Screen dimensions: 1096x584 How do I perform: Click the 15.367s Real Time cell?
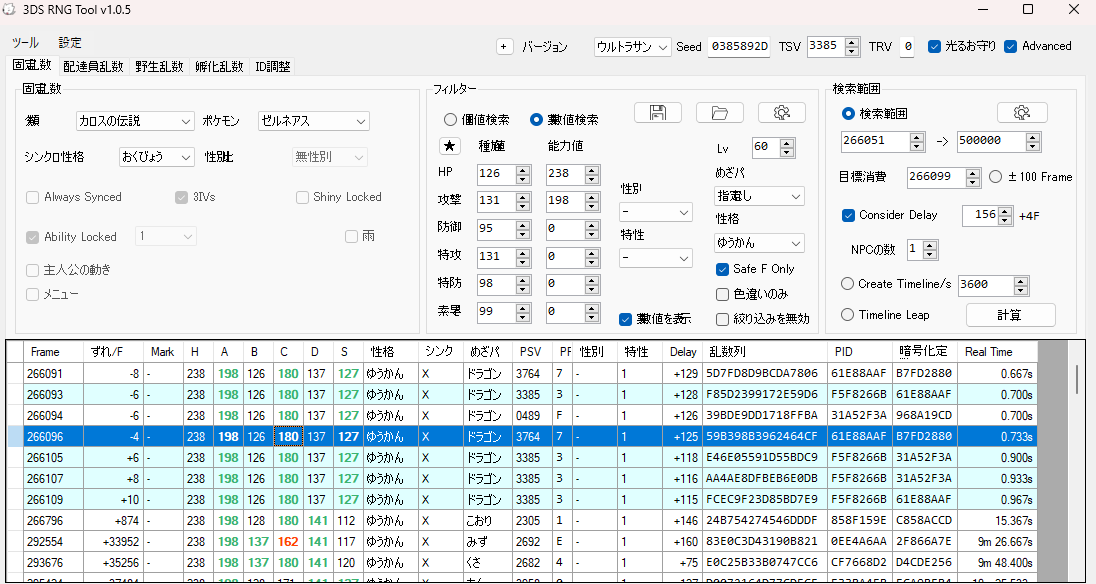pyautogui.click(x=998, y=520)
